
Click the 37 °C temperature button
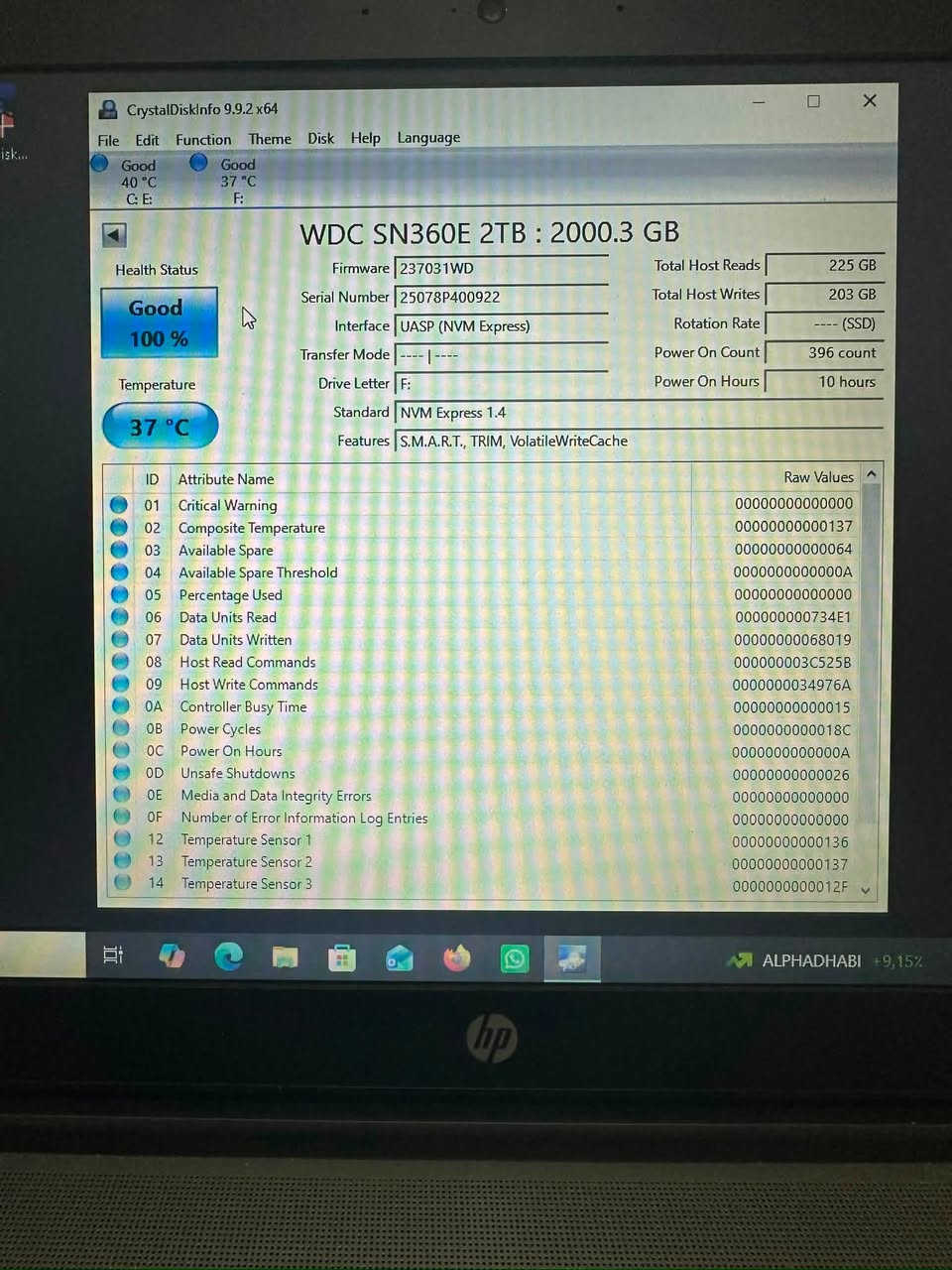click(160, 427)
